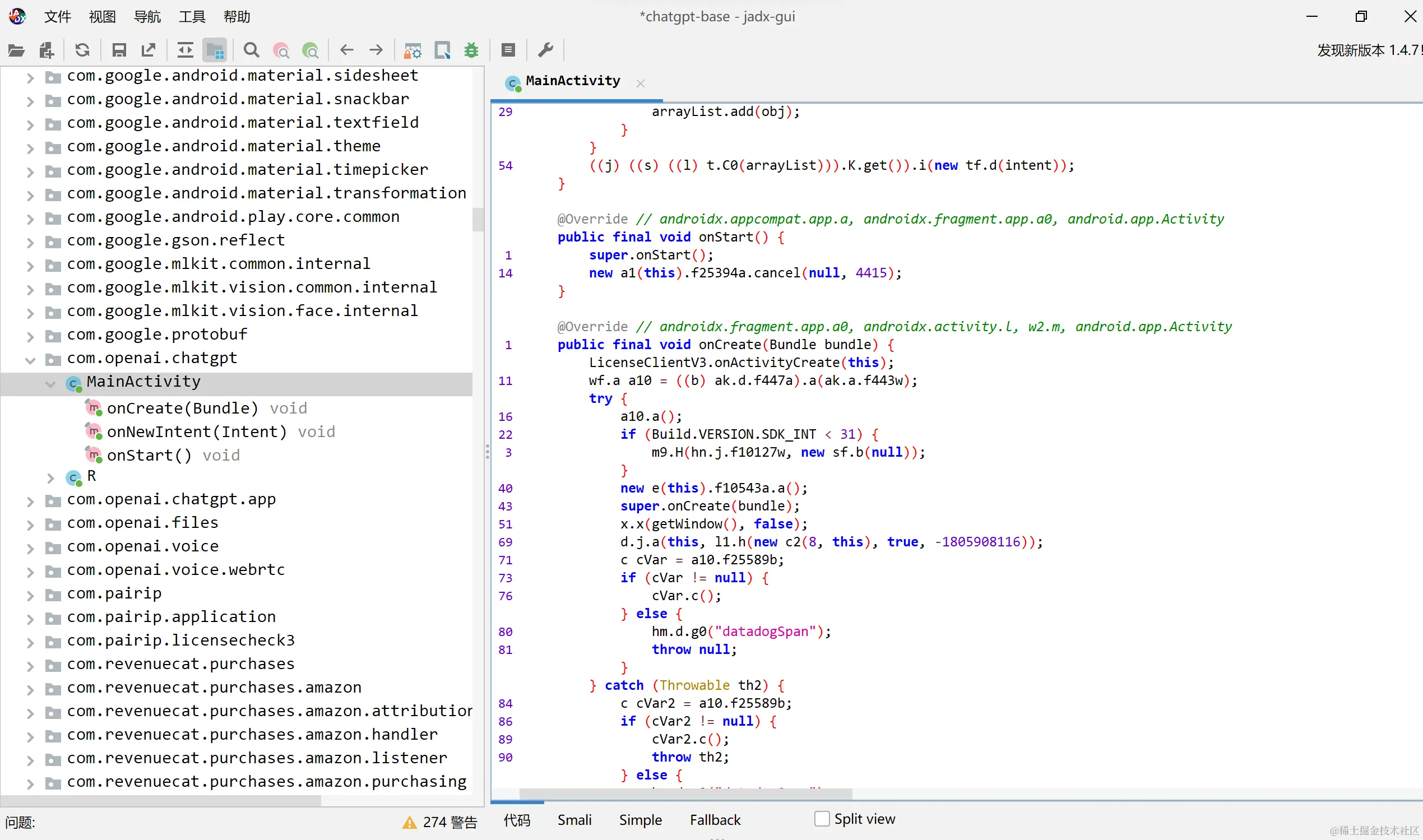Select the onNewIntent(Intent) method
The width and height of the screenshot is (1423, 840).
coord(210,432)
